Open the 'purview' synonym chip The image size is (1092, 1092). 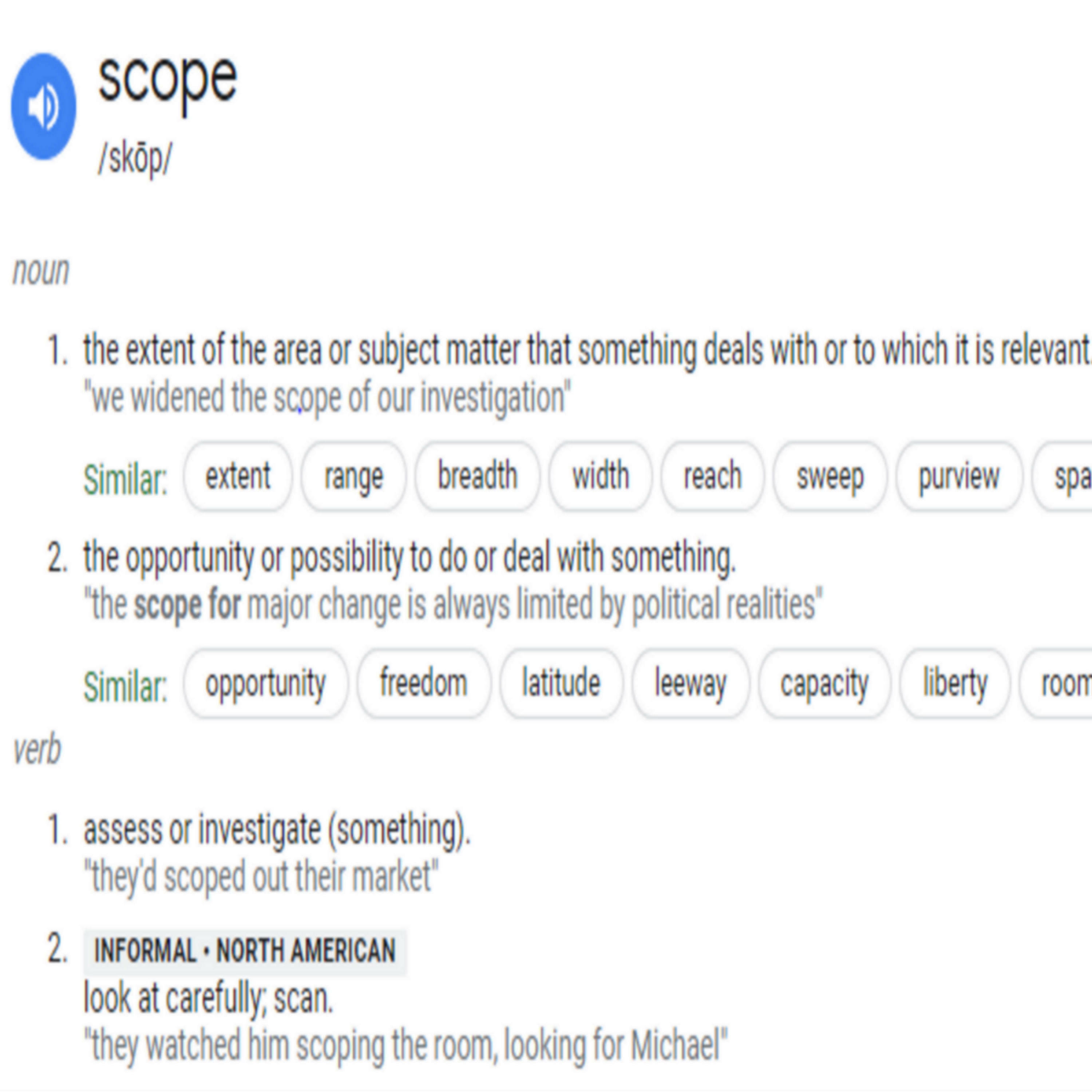(959, 476)
